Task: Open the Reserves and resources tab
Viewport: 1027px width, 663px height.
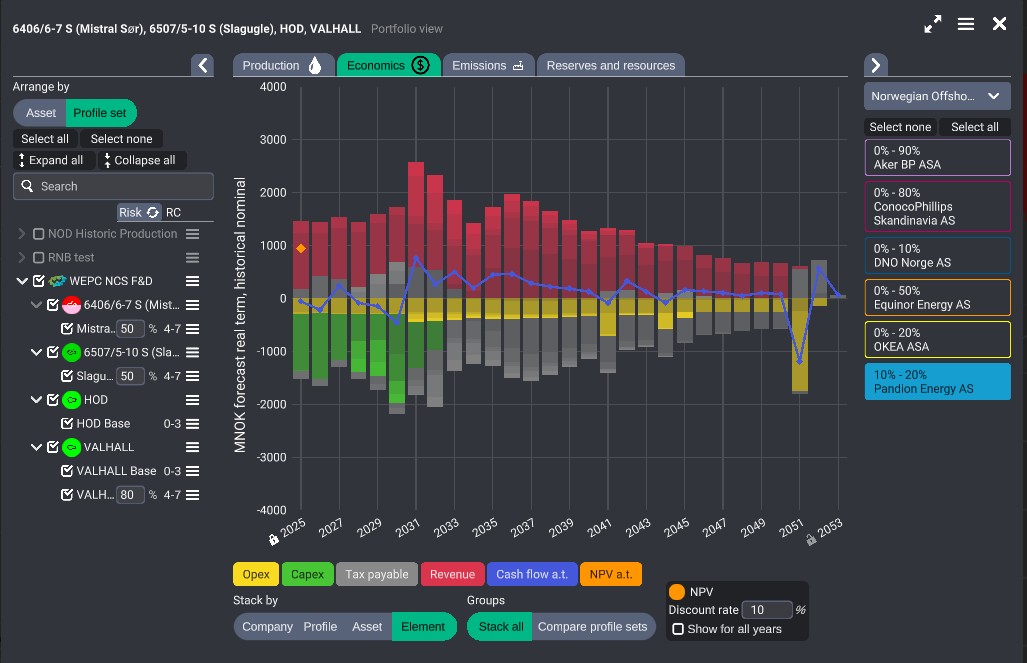Action: tap(610, 66)
